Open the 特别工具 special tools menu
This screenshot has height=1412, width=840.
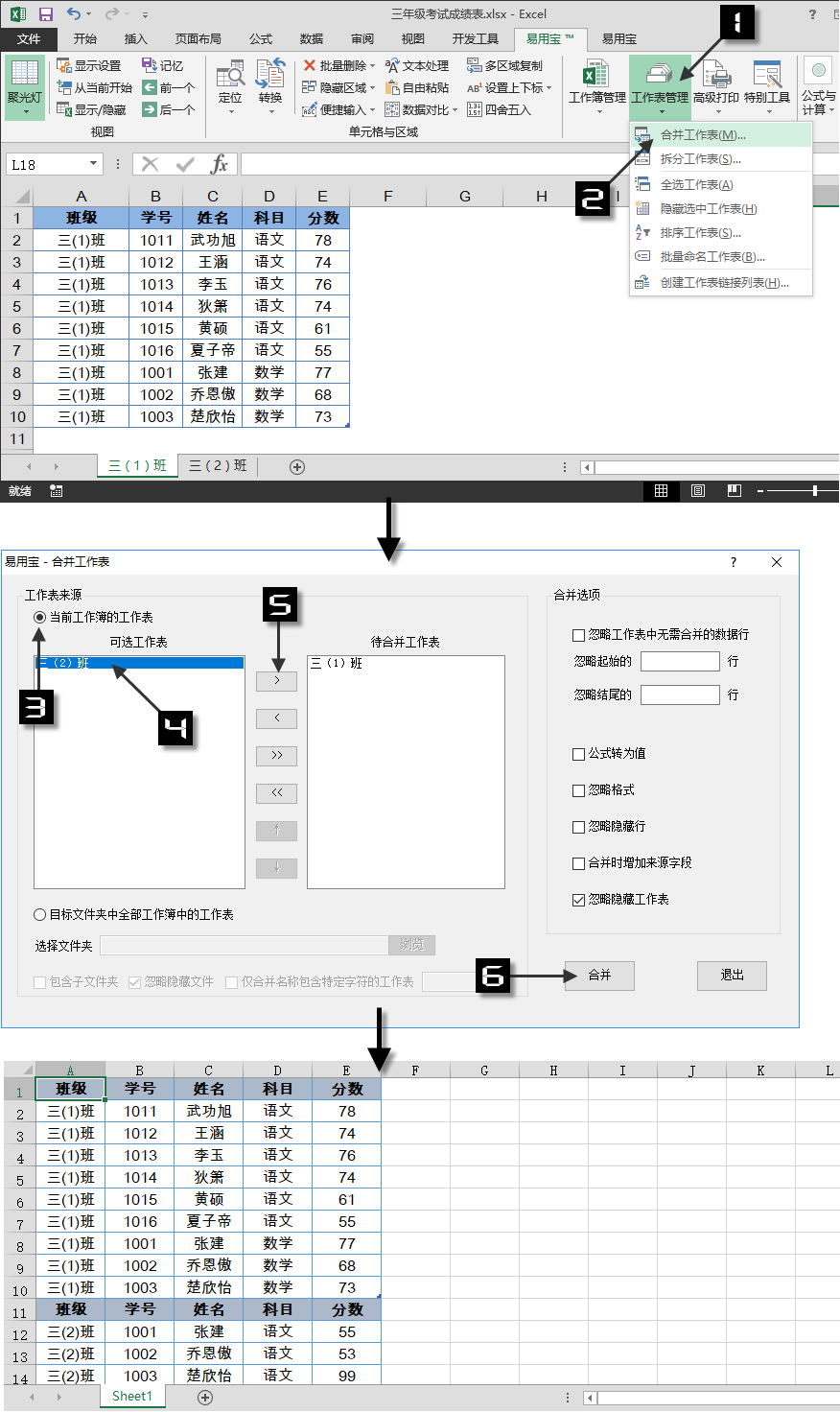pyautogui.click(x=767, y=86)
